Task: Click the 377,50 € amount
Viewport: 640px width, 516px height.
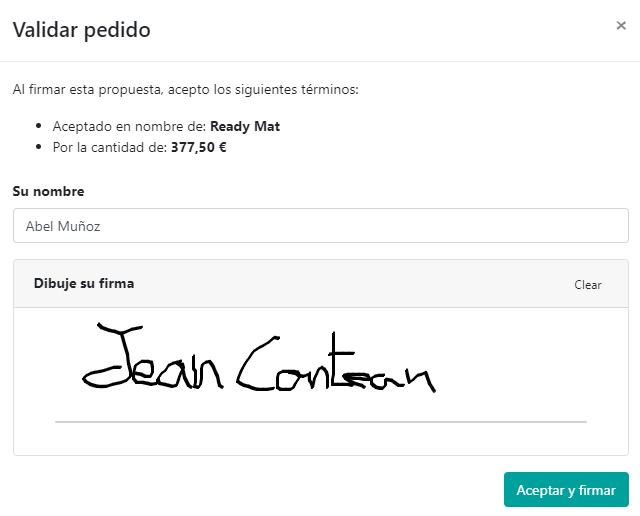Action: click(206, 148)
